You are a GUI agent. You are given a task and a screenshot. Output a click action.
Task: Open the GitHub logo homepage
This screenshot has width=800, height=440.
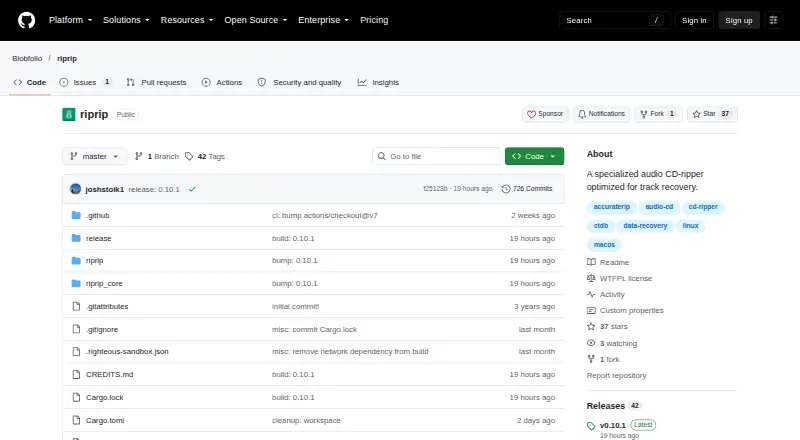27,20
